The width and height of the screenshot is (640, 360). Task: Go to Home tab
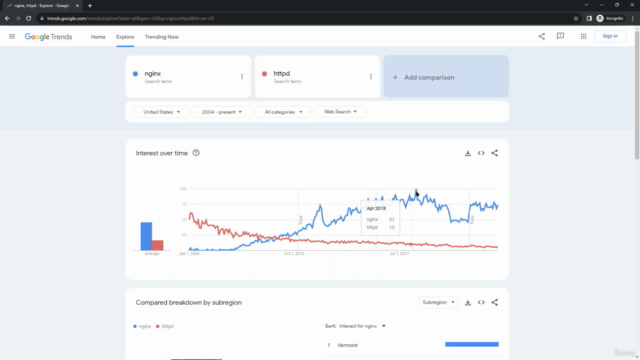coord(98,37)
